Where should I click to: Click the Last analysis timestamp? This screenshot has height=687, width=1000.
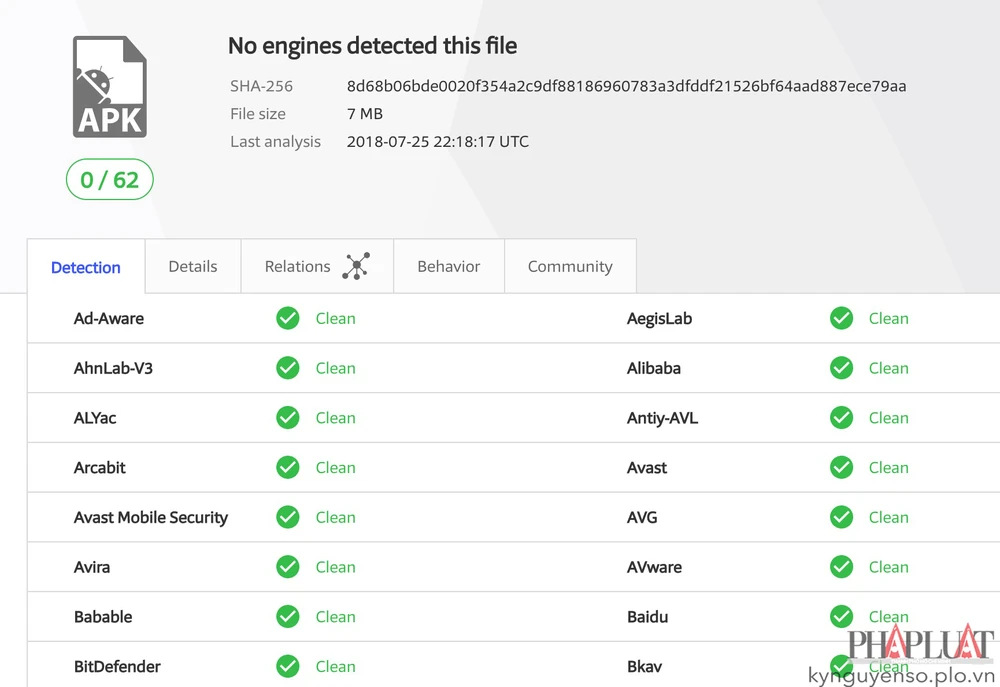click(x=438, y=141)
